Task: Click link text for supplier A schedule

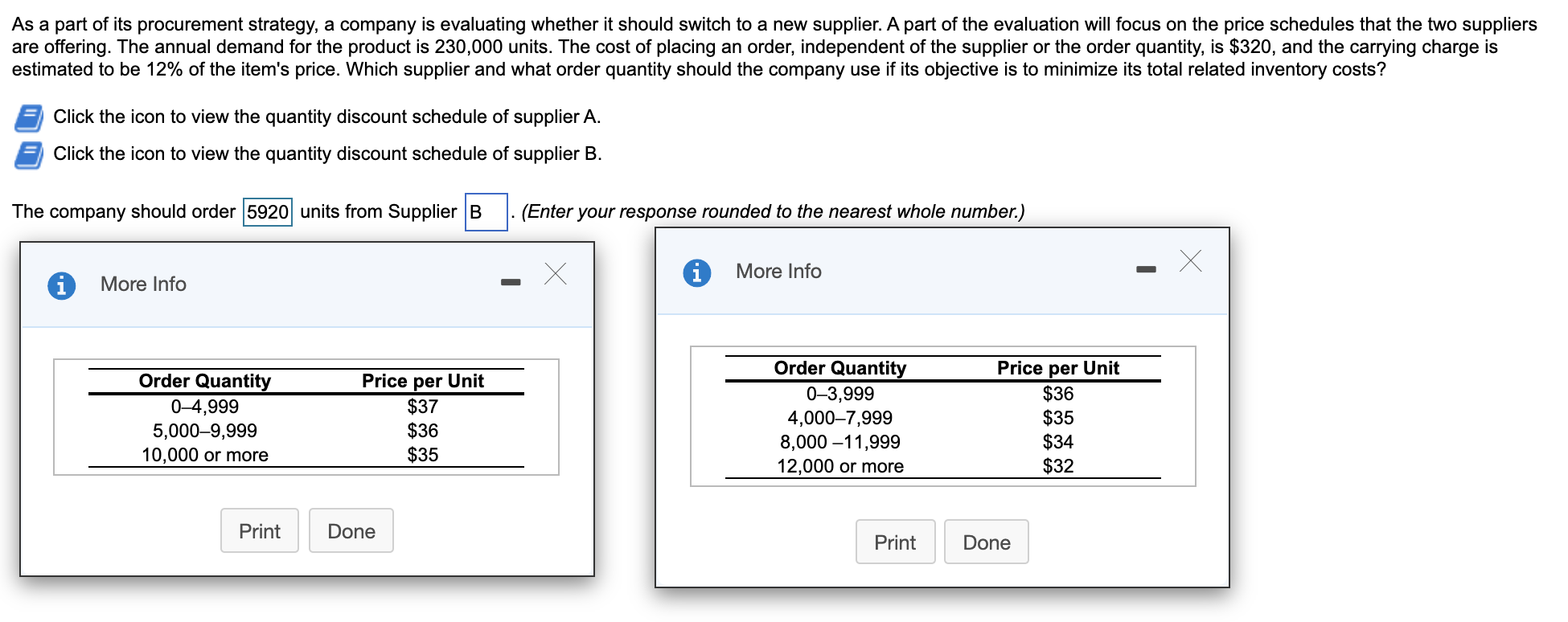Action: [x=326, y=117]
